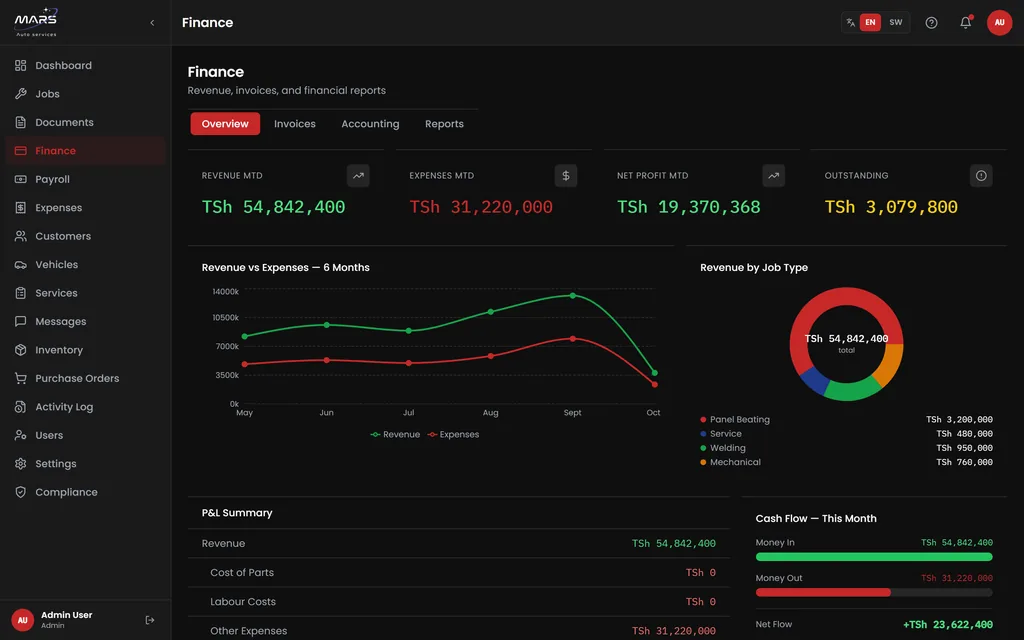Screen dimensions: 1024x640
Task: Open the notifications bell
Action: click(965, 23)
